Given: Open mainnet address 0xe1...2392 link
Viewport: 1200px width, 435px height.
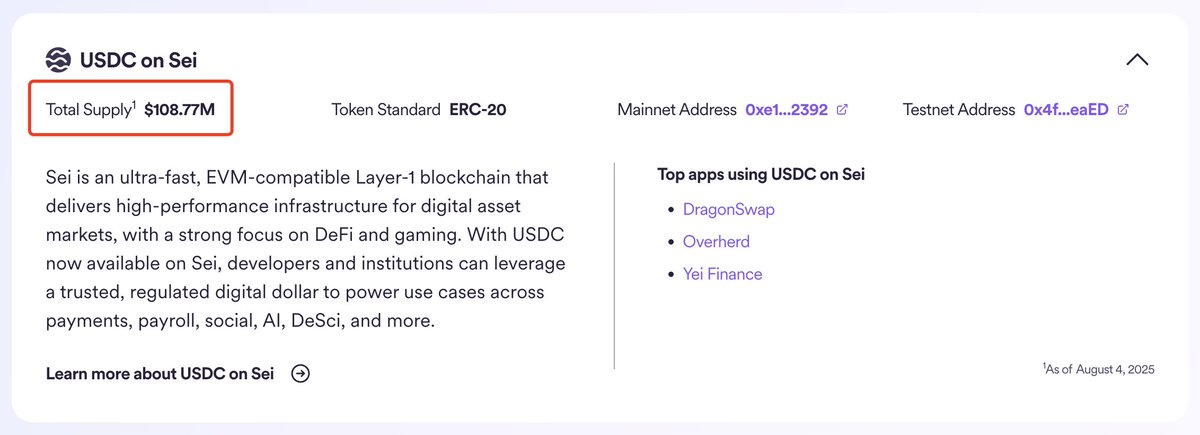Looking at the screenshot, I should pos(786,110).
